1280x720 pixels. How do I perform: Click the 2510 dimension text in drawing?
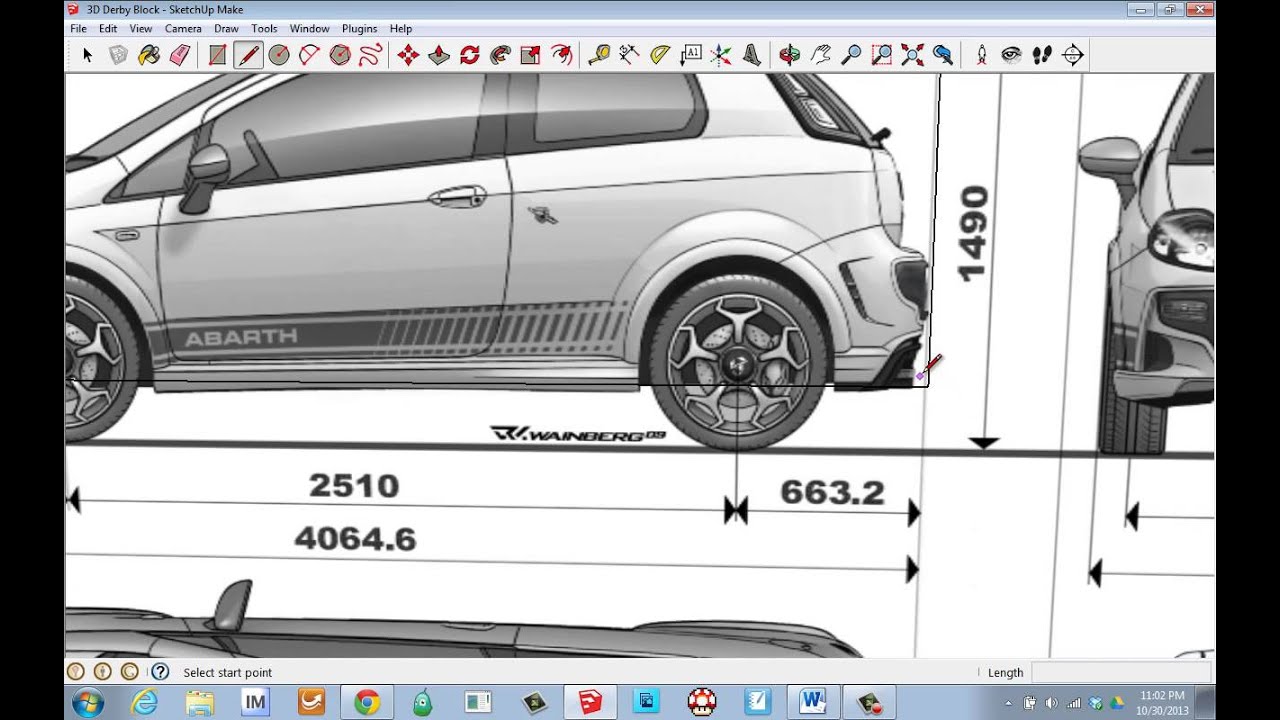(354, 486)
